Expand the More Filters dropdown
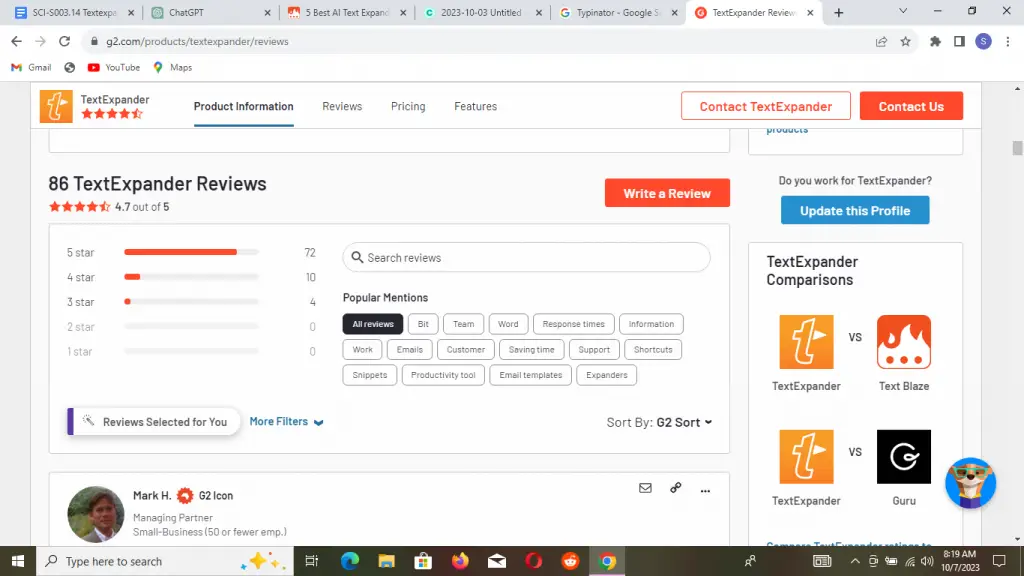Screen dimensions: 1024x576 (x=286, y=422)
